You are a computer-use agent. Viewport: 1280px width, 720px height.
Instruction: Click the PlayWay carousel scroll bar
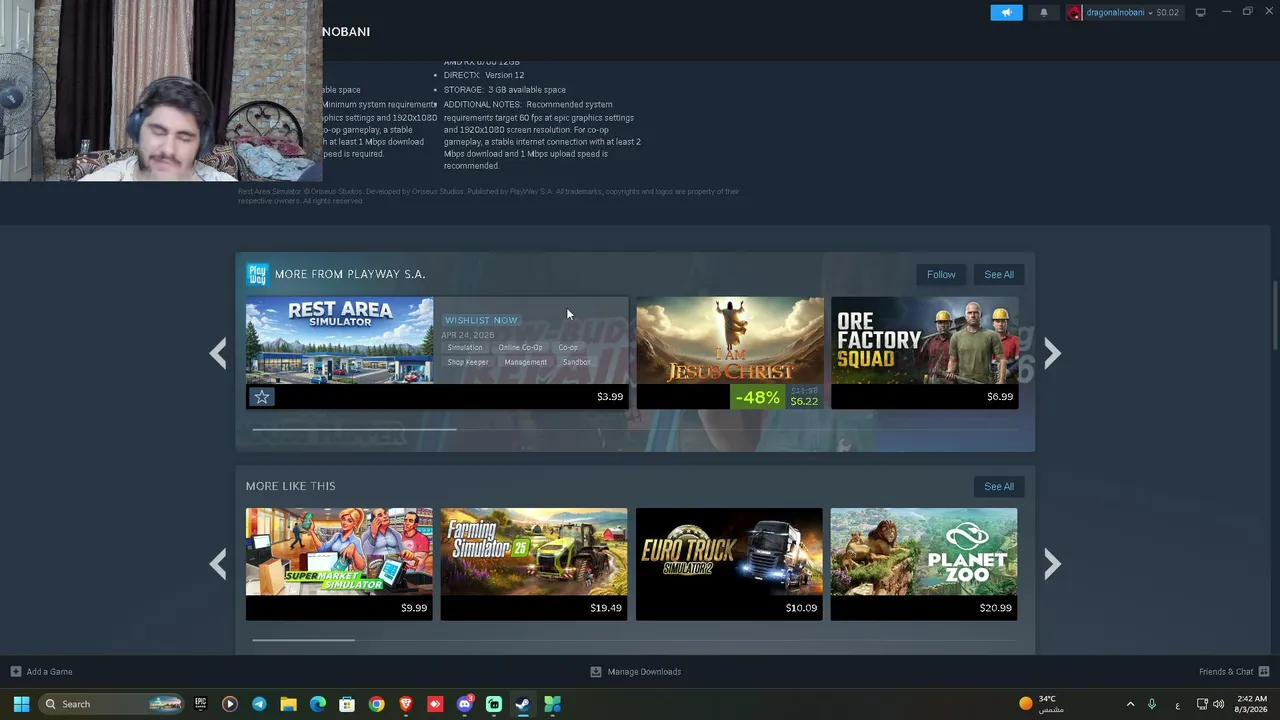tap(354, 429)
